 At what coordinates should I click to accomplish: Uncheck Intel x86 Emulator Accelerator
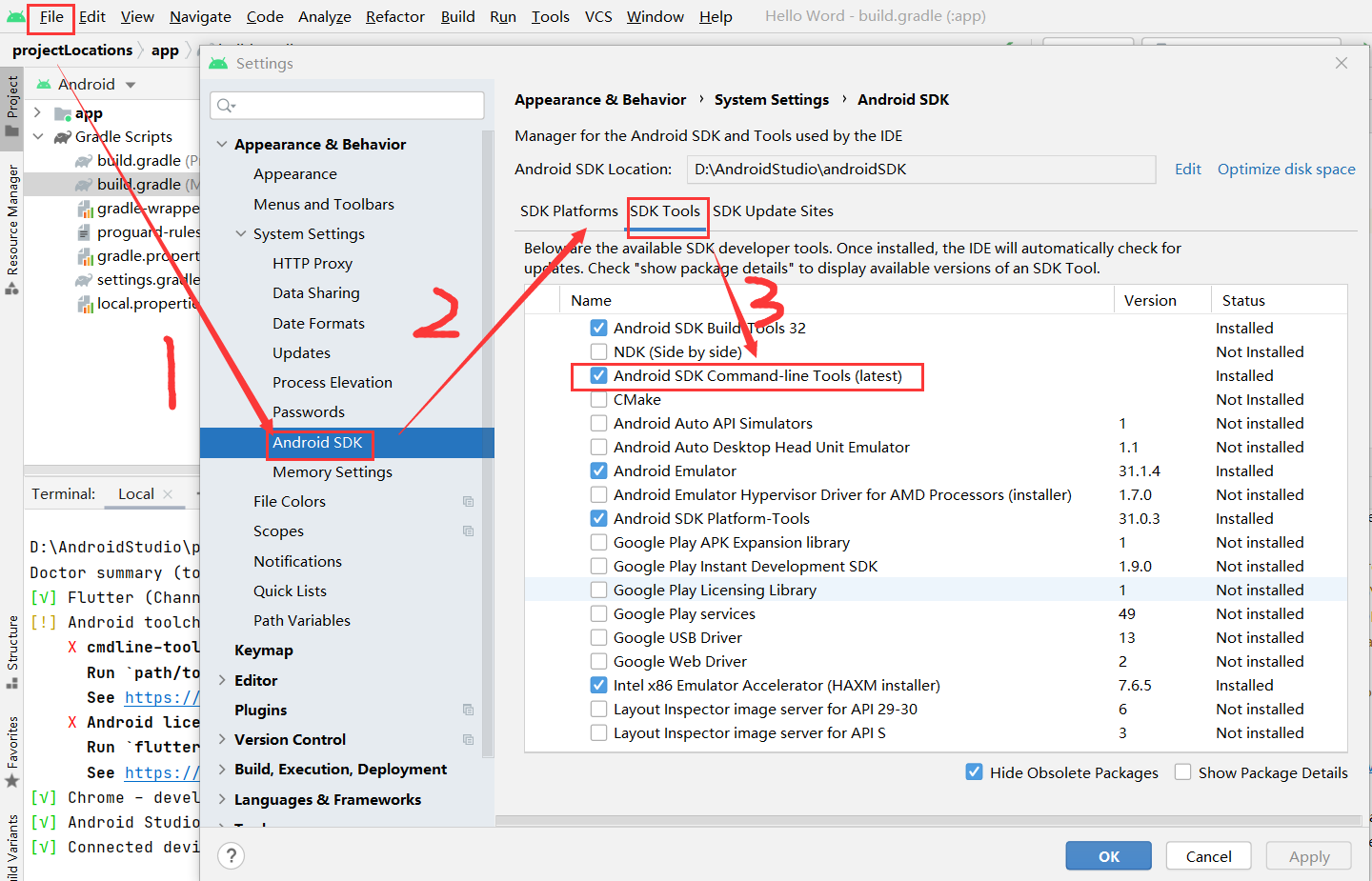tap(598, 685)
